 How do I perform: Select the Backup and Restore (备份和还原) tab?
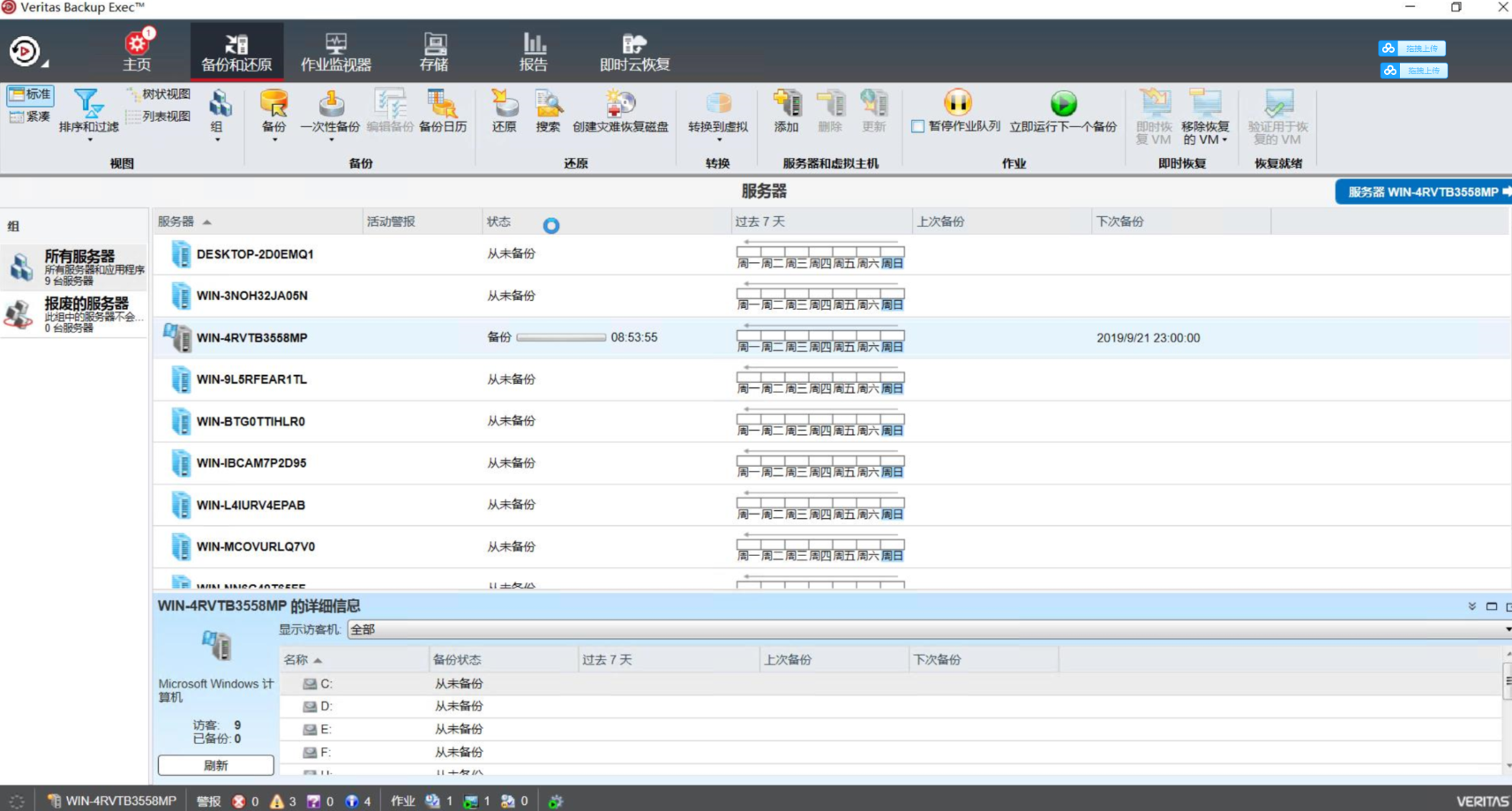pyautogui.click(x=236, y=50)
